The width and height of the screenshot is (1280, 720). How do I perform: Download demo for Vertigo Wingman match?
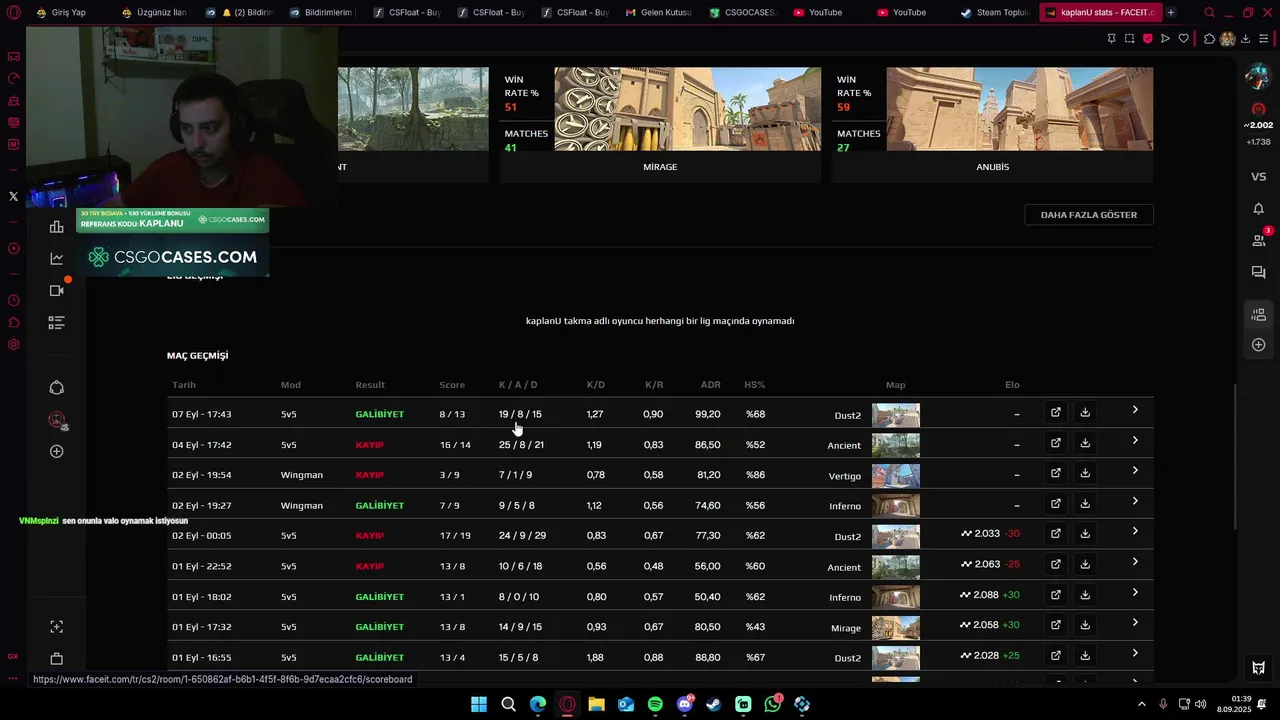click(1085, 473)
